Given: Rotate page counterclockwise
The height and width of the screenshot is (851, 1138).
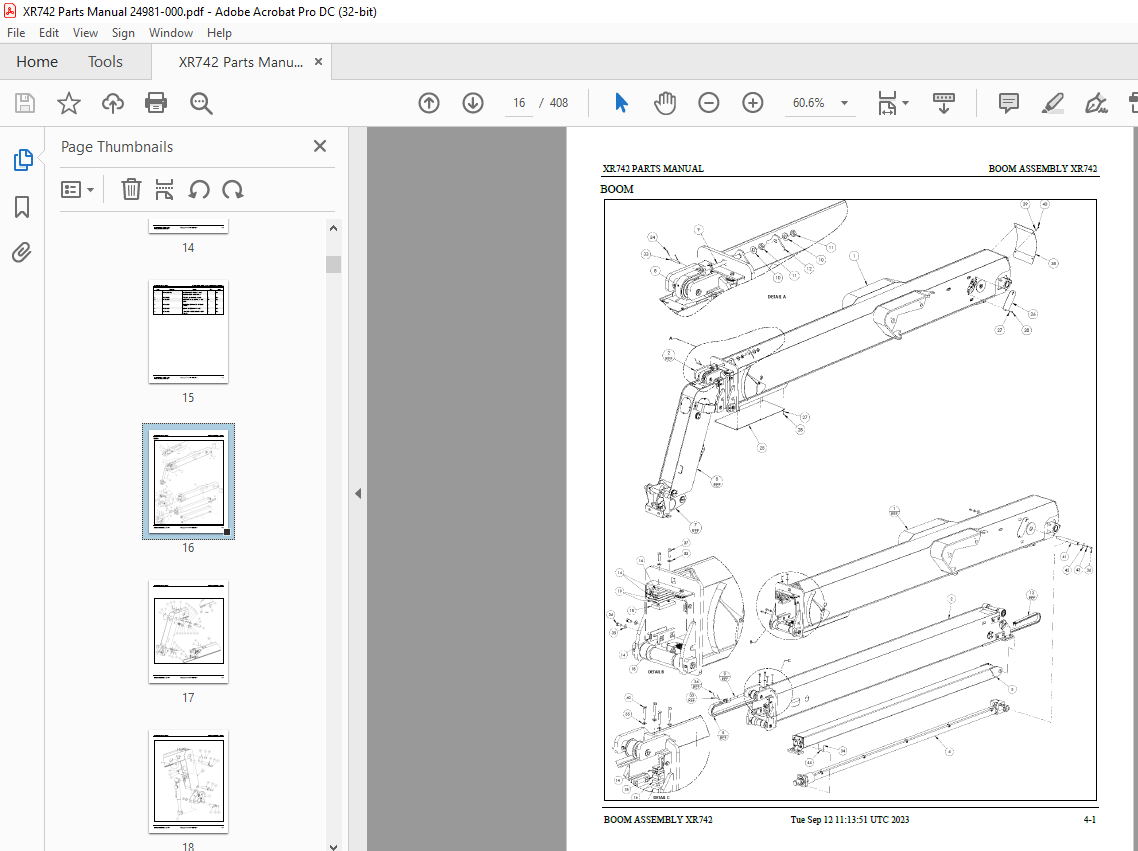Looking at the screenshot, I should click(x=199, y=189).
